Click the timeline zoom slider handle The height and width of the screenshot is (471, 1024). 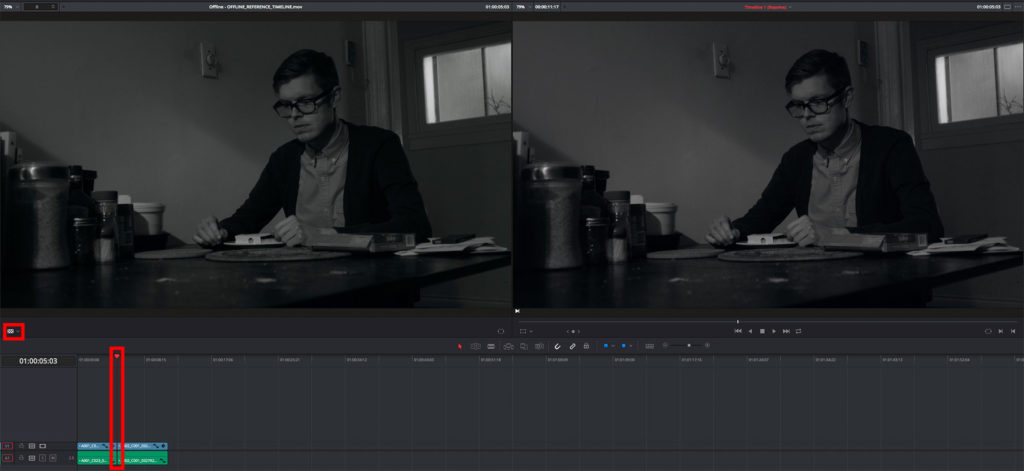pos(689,345)
